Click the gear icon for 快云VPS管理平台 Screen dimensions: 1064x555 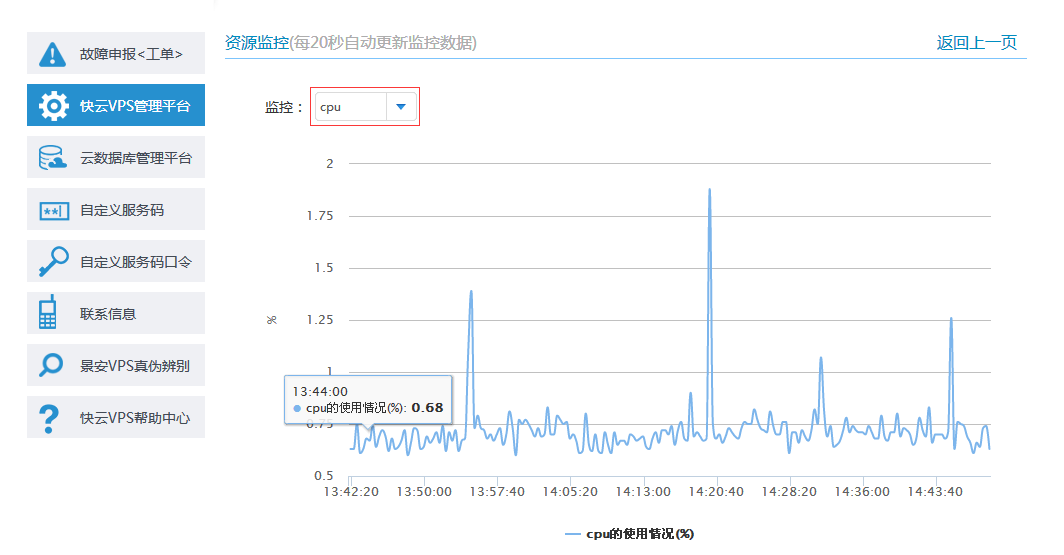[52, 106]
